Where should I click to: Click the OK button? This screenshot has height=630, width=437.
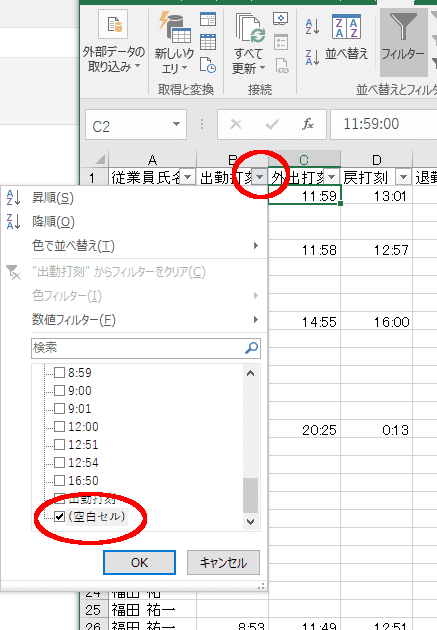(x=139, y=562)
